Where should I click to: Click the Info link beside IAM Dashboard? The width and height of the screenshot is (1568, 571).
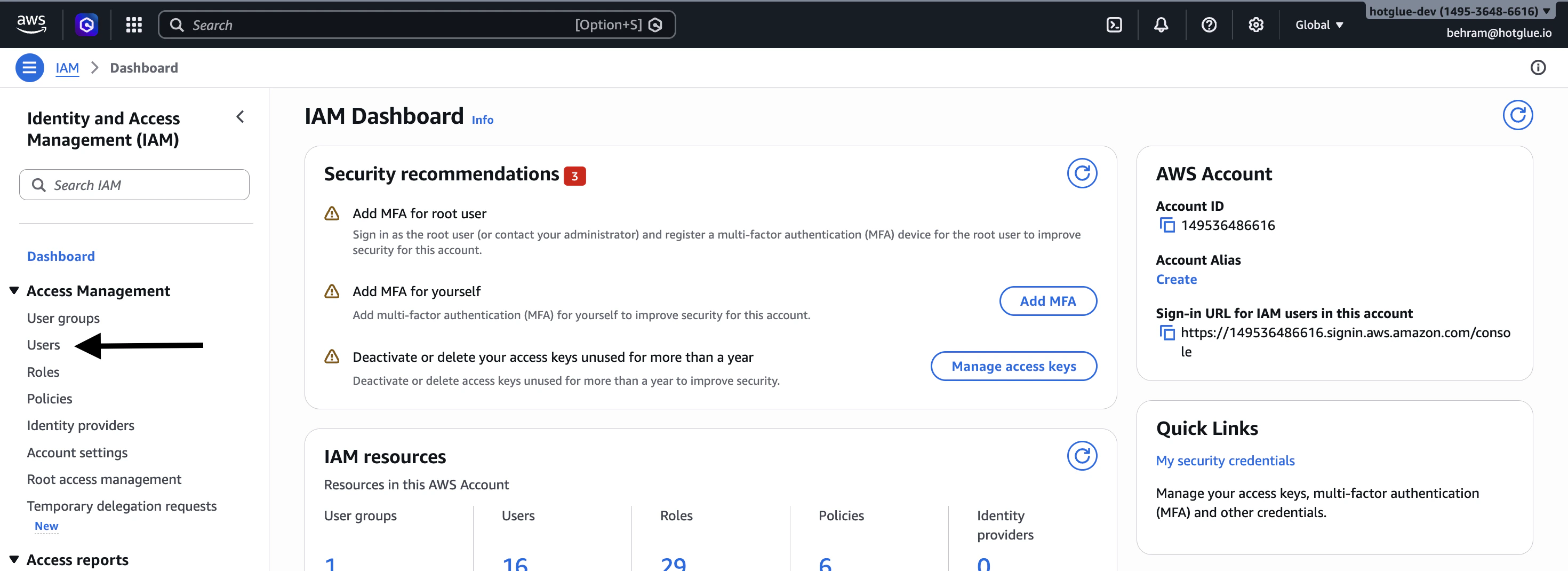coord(483,120)
